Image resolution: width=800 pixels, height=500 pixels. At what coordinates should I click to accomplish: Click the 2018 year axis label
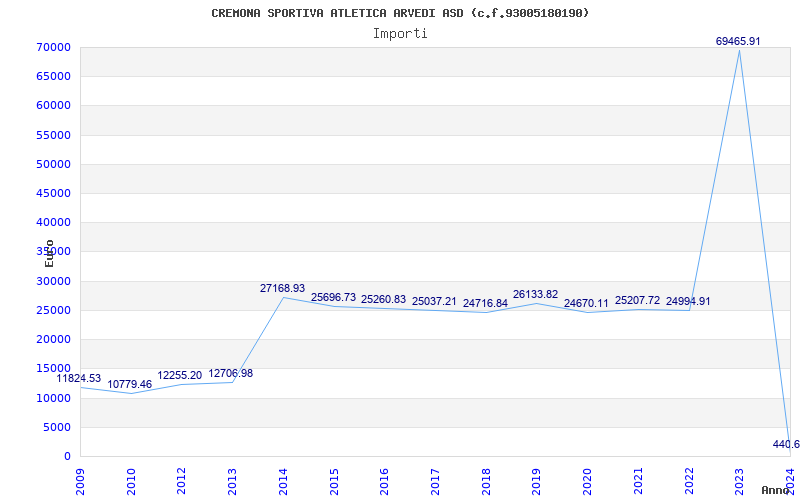[x=486, y=481]
